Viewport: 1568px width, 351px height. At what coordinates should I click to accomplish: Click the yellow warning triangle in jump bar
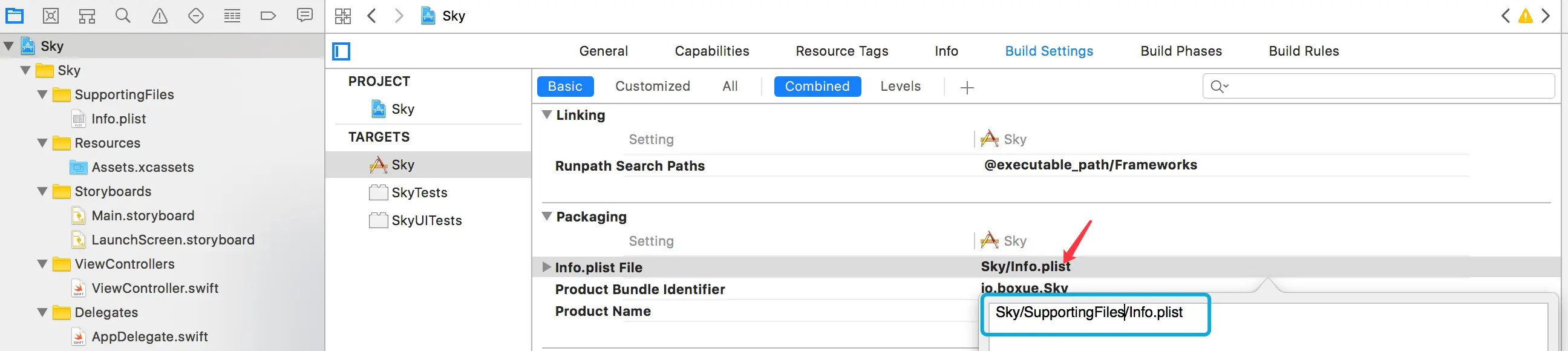pyautogui.click(x=1526, y=16)
